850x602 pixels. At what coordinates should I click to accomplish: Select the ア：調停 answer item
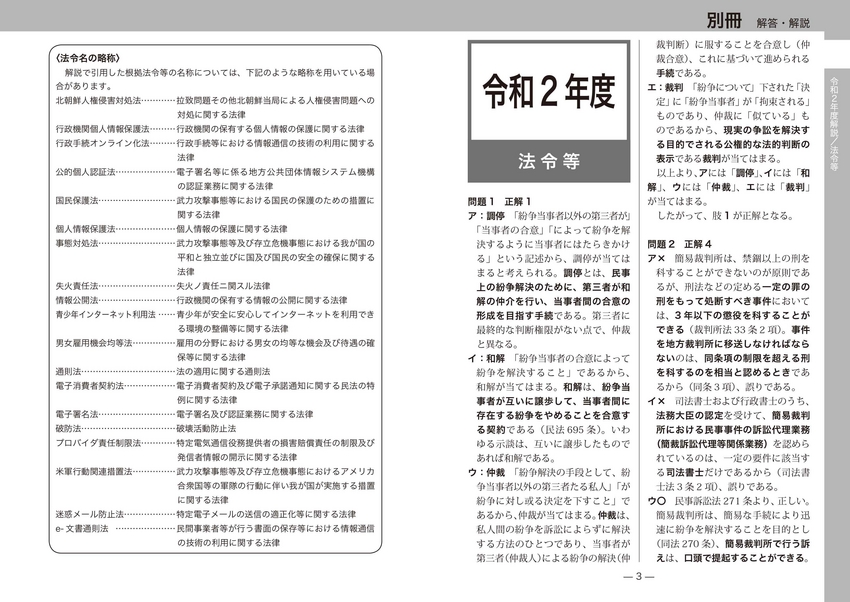click(x=488, y=215)
